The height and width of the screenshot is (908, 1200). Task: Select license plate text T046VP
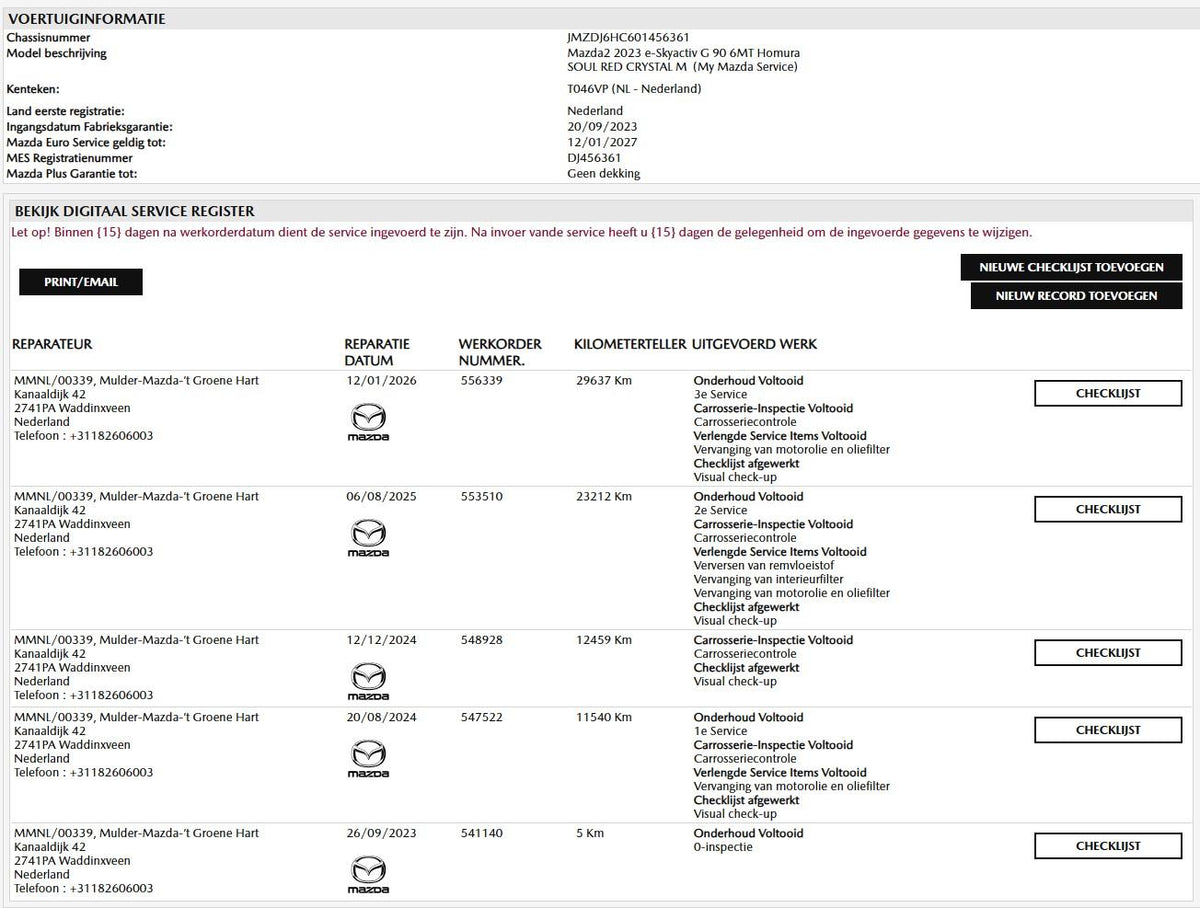[x=588, y=89]
